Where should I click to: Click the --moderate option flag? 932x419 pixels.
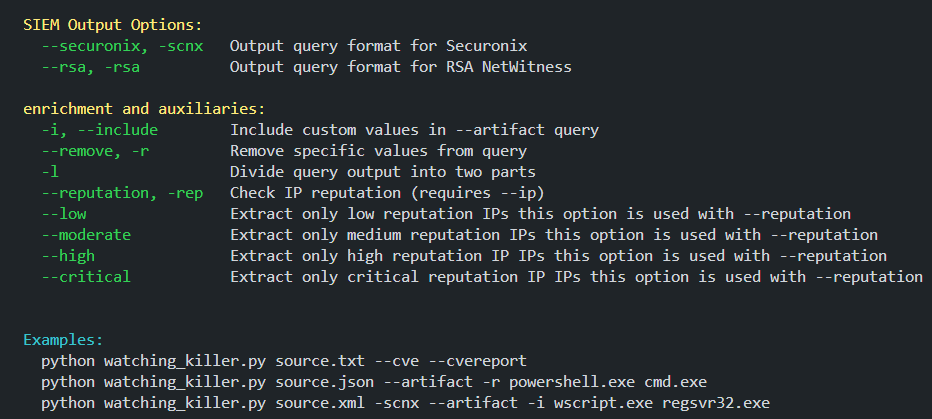[86, 235]
